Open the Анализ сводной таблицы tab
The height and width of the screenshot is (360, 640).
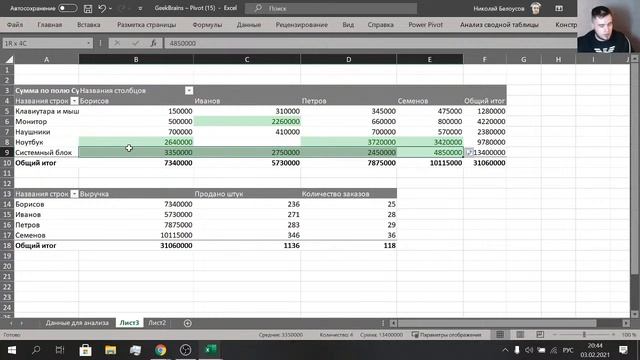point(499,25)
